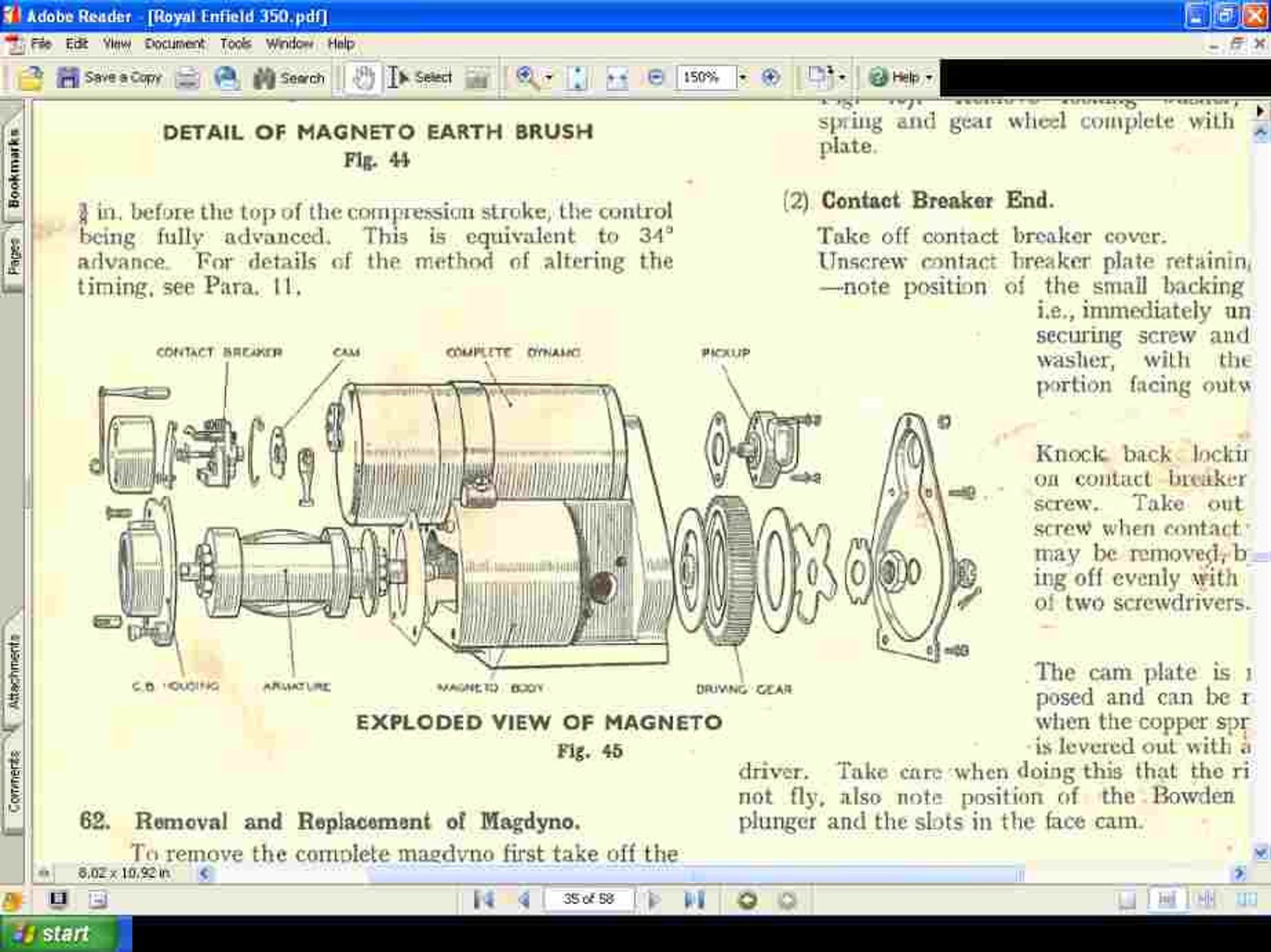The height and width of the screenshot is (952, 1271).
Task: Click the 'Fig. 44' label
Action: point(377,160)
